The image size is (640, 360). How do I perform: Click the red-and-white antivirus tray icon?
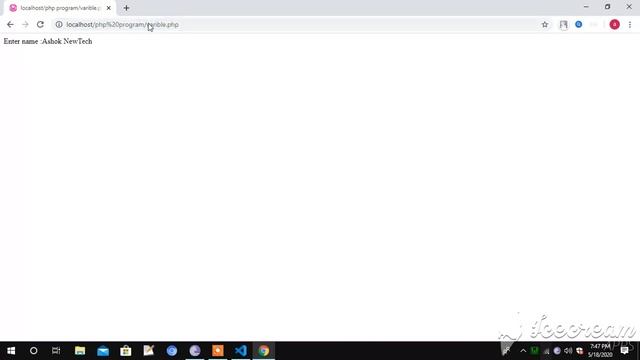580,351
